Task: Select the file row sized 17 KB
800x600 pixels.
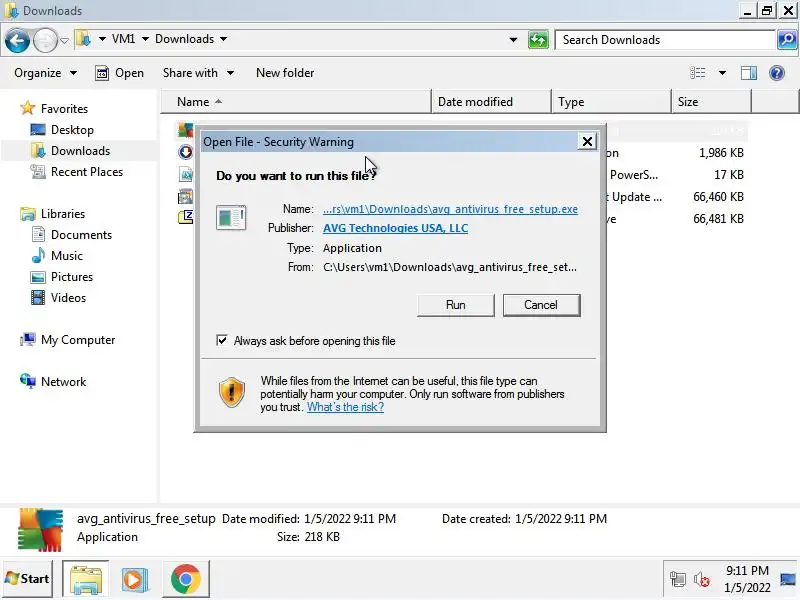Action: (461, 174)
